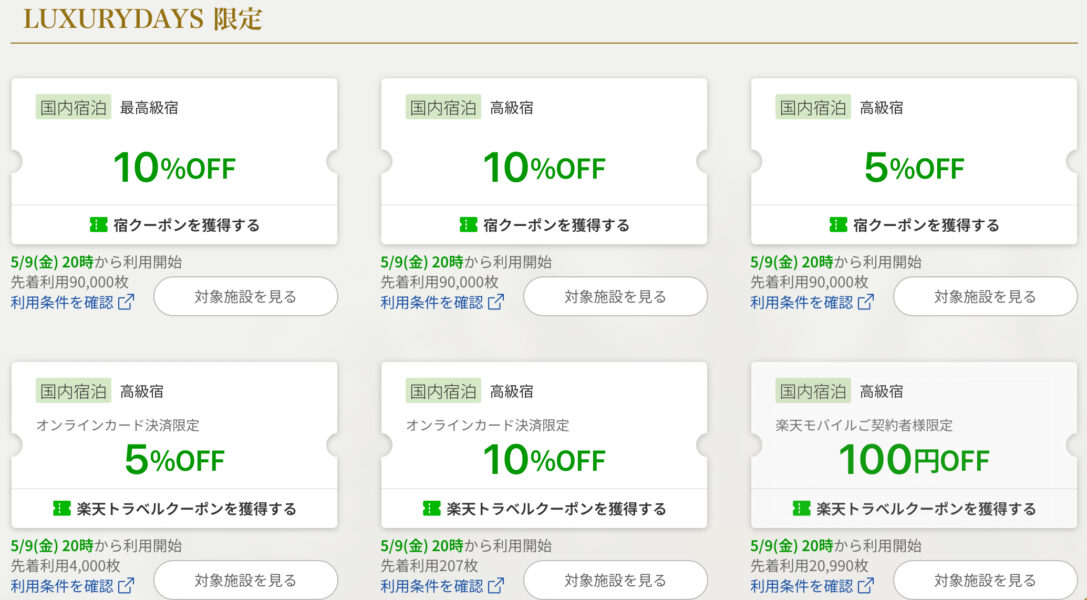Viewport: 1087px width, 600px height.
Task: Get the 高級宿 10%OFF 宿クーポン
Action: pyautogui.click(x=544, y=224)
